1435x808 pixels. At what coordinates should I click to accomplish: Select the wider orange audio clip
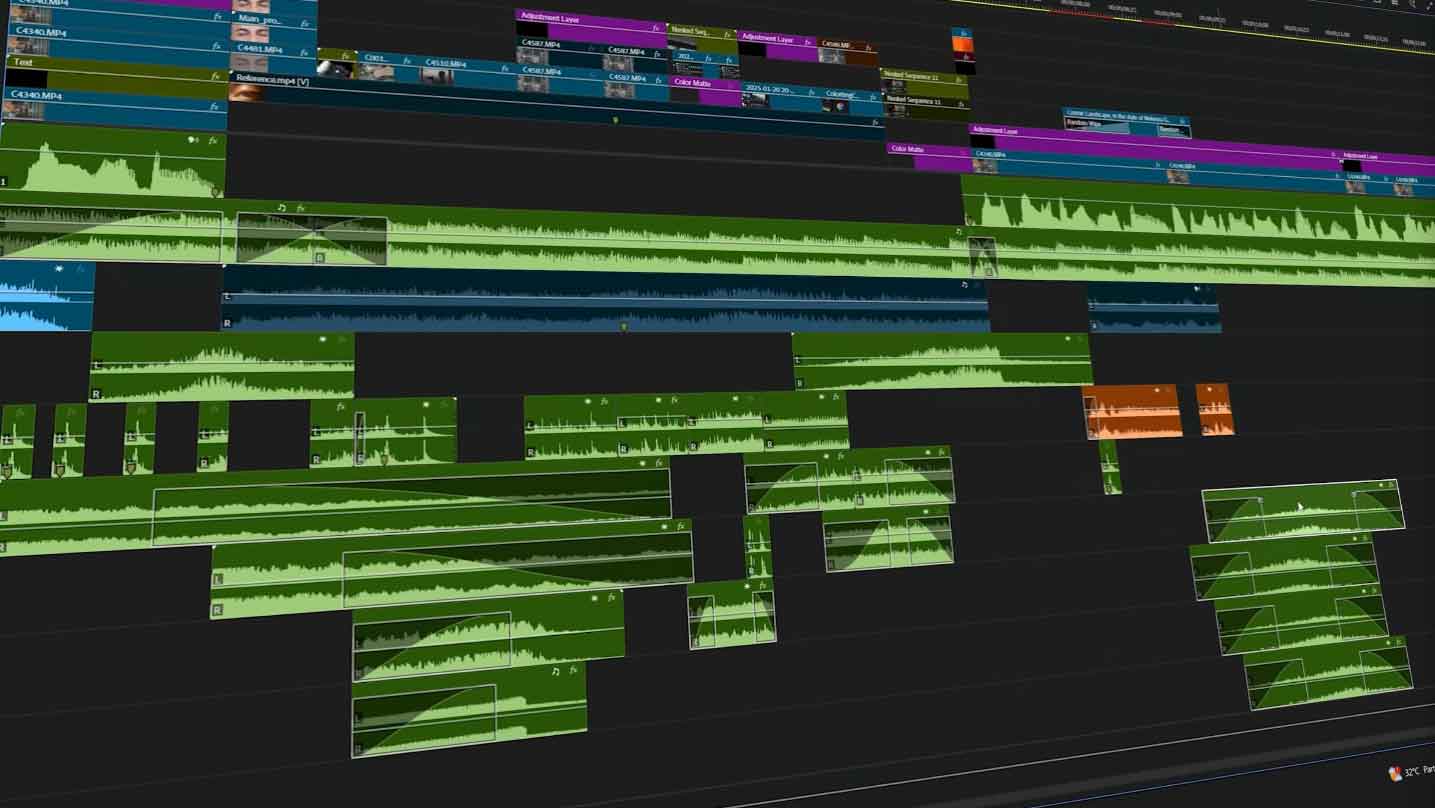1132,412
